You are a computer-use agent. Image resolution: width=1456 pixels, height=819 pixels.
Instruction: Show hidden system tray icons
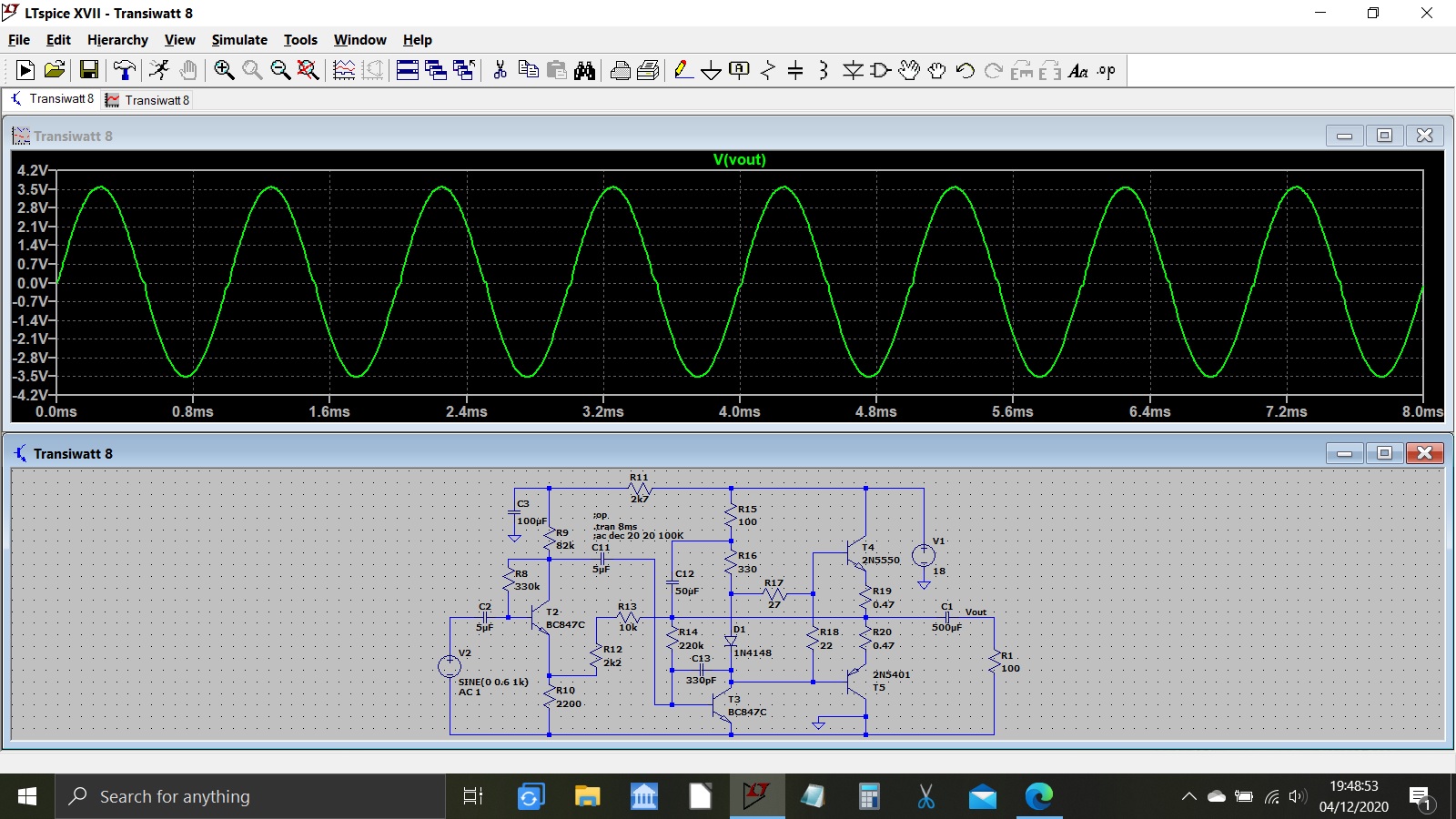1188,796
